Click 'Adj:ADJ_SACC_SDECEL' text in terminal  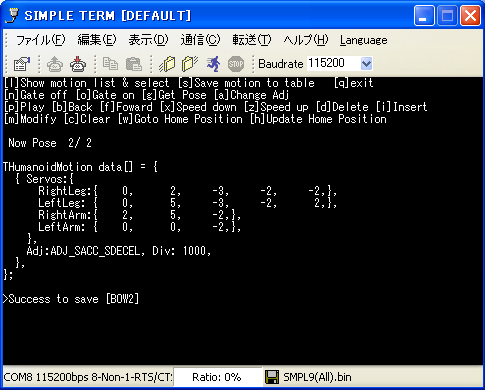[83, 251]
